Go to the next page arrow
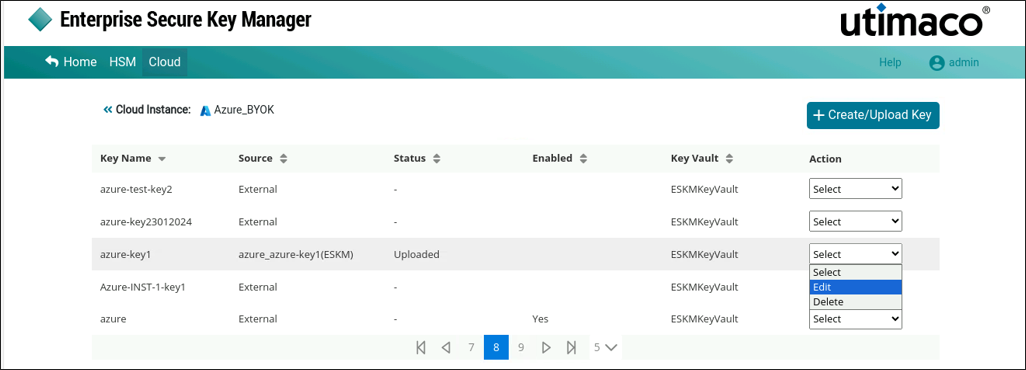This screenshot has width=1026, height=370. pos(546,348)
